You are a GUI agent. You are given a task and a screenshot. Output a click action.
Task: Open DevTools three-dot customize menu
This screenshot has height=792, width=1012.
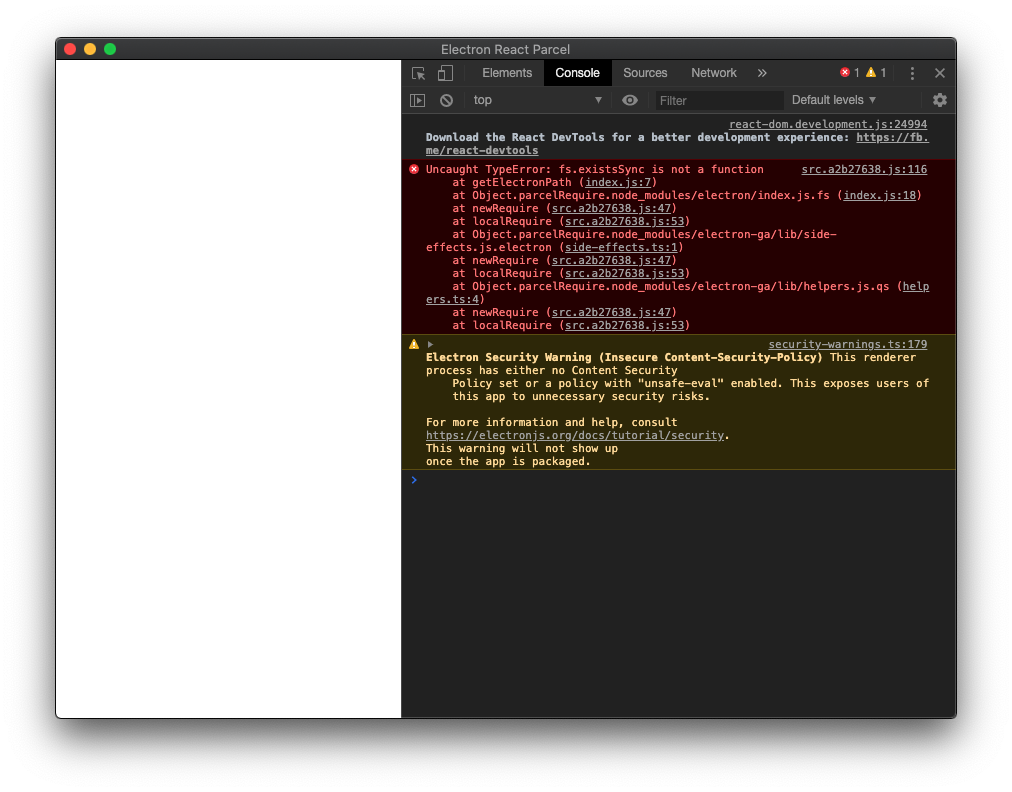(x=912, y=74)
